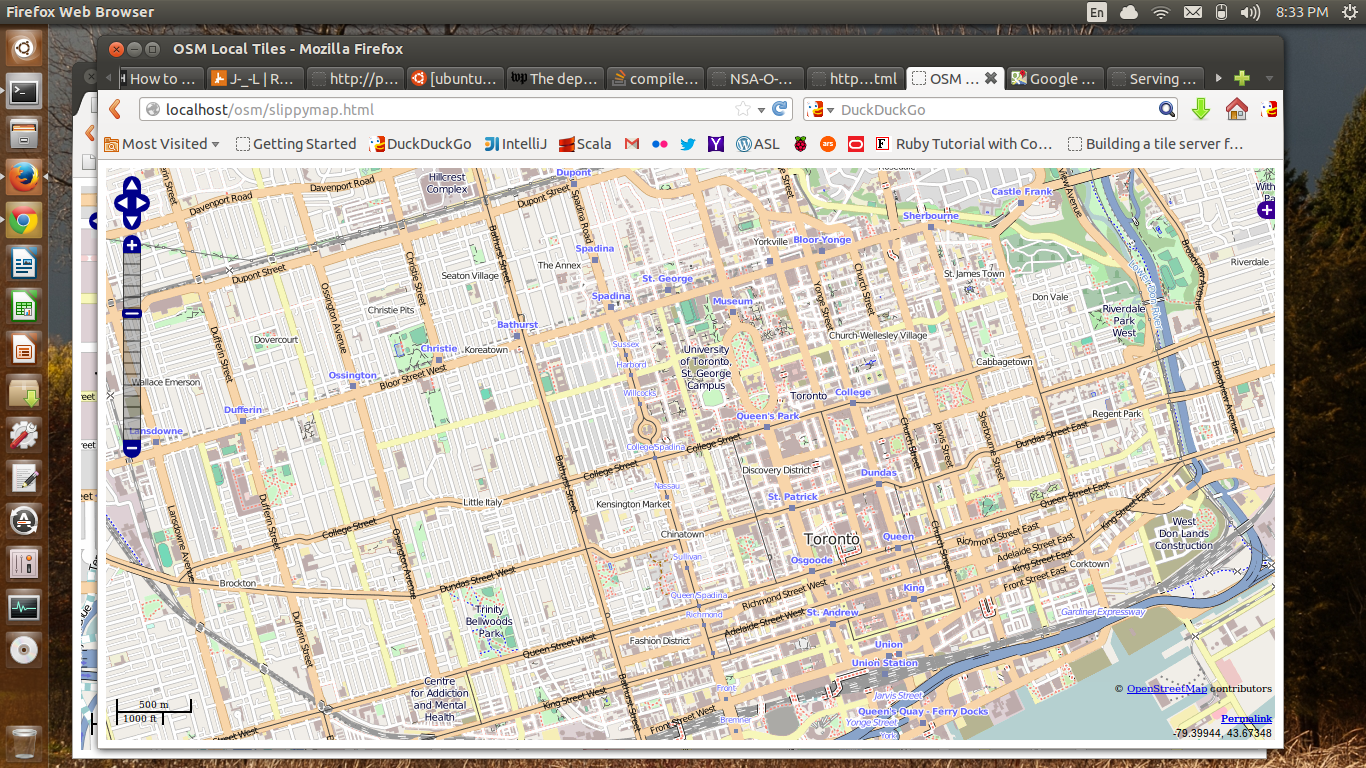Image resolution: width=1366 pixels, height=768 pixels.
Task: Zoom in with the map plus button
Action: pyautogui.click(x=132, y=245)
